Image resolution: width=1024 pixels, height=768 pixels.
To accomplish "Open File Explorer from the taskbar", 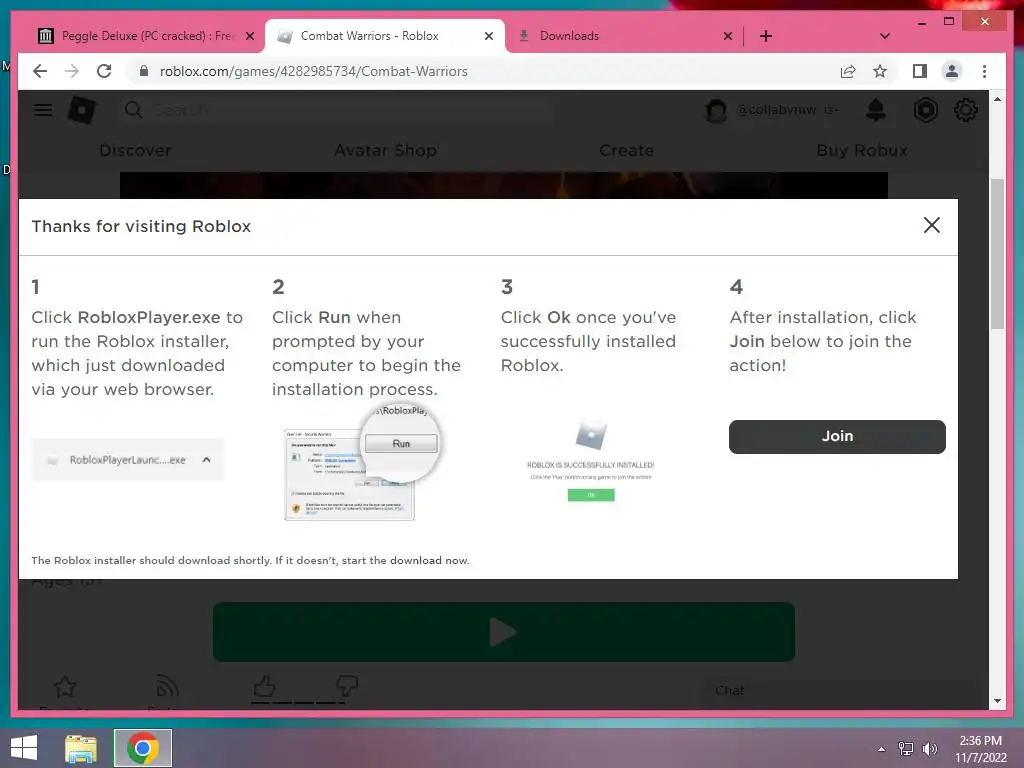I will 81,748.
